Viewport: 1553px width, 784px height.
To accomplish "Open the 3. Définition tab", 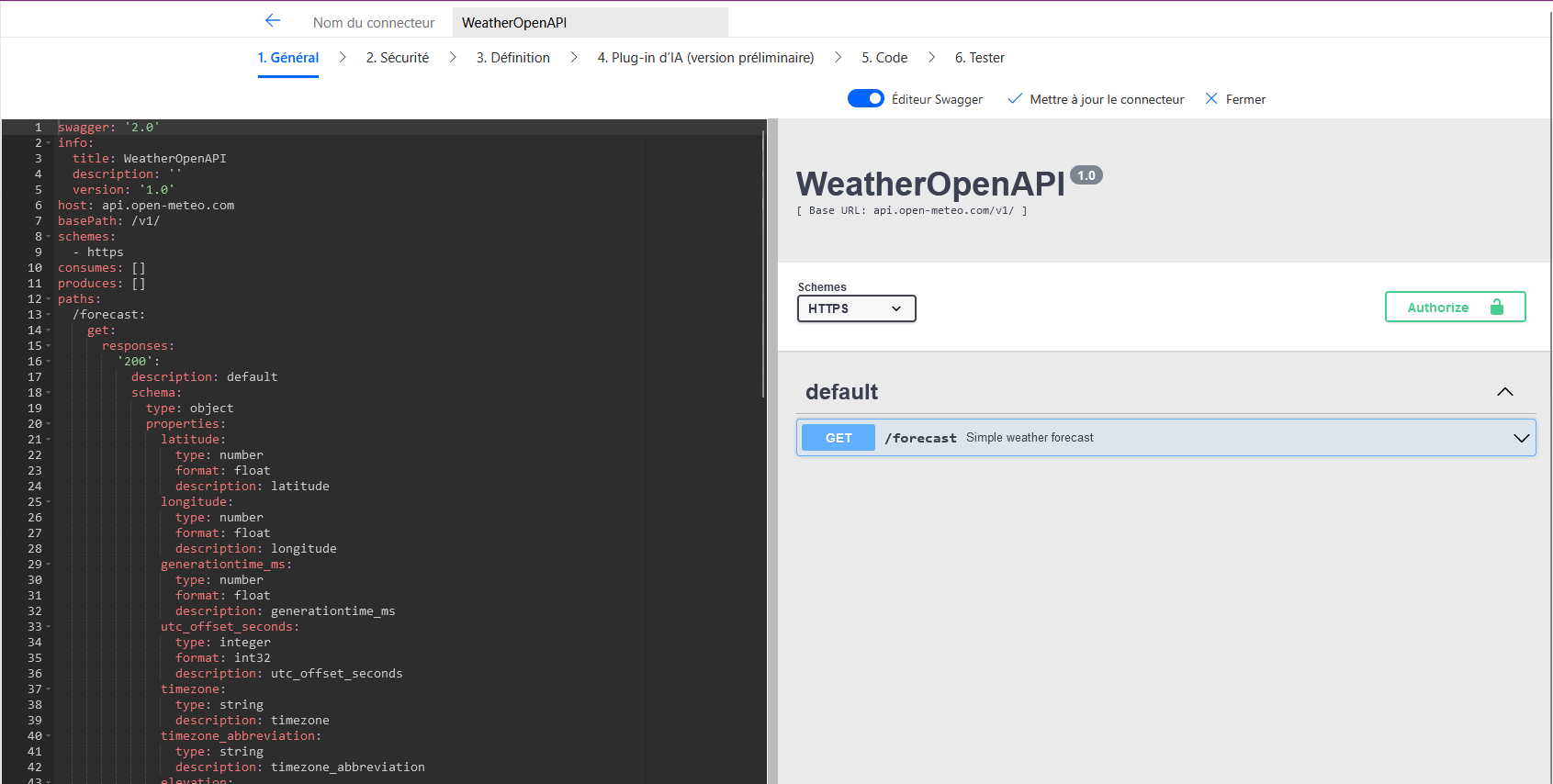I will coord(513,57).
